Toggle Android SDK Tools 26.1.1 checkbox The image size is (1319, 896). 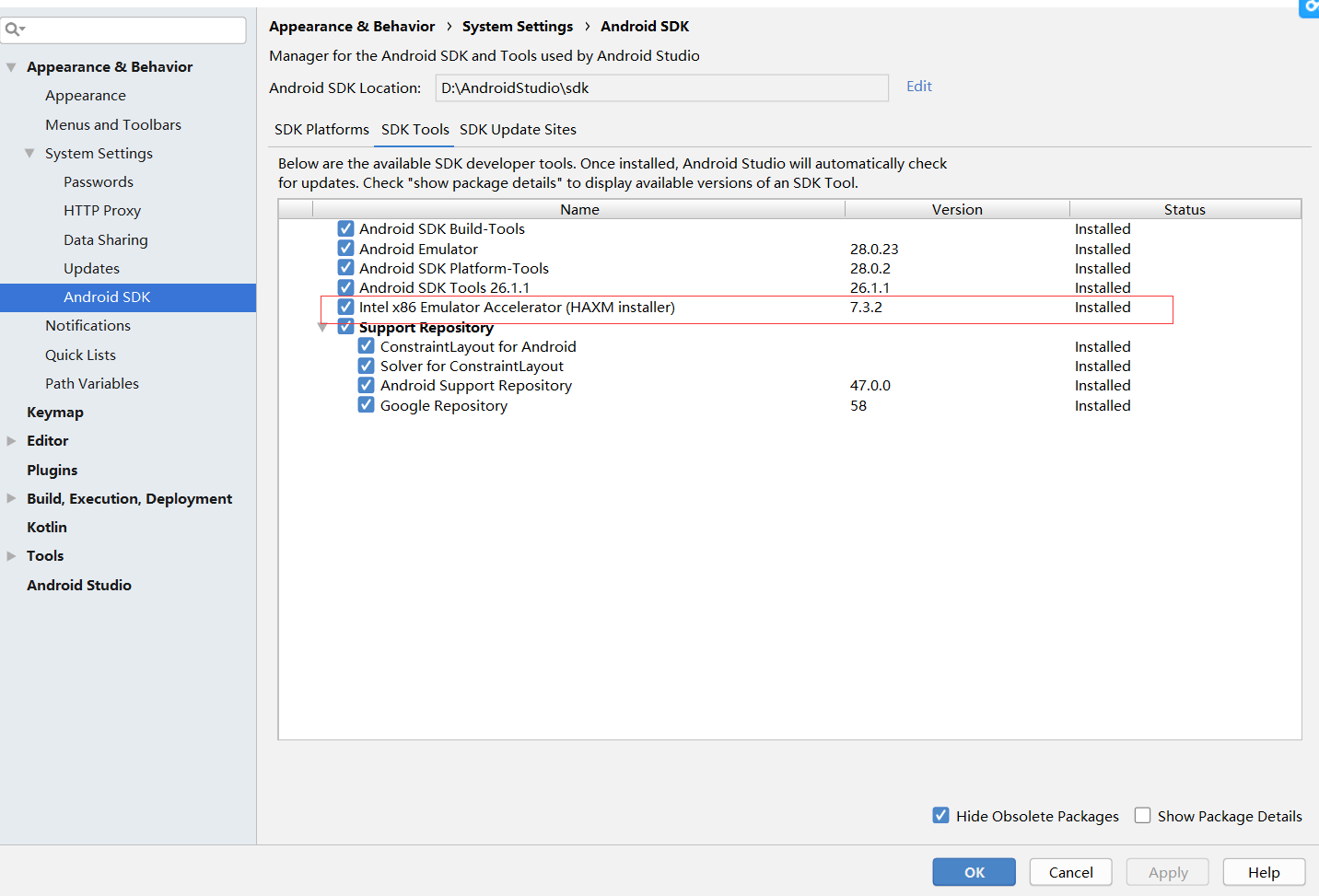tap(345, 287)
